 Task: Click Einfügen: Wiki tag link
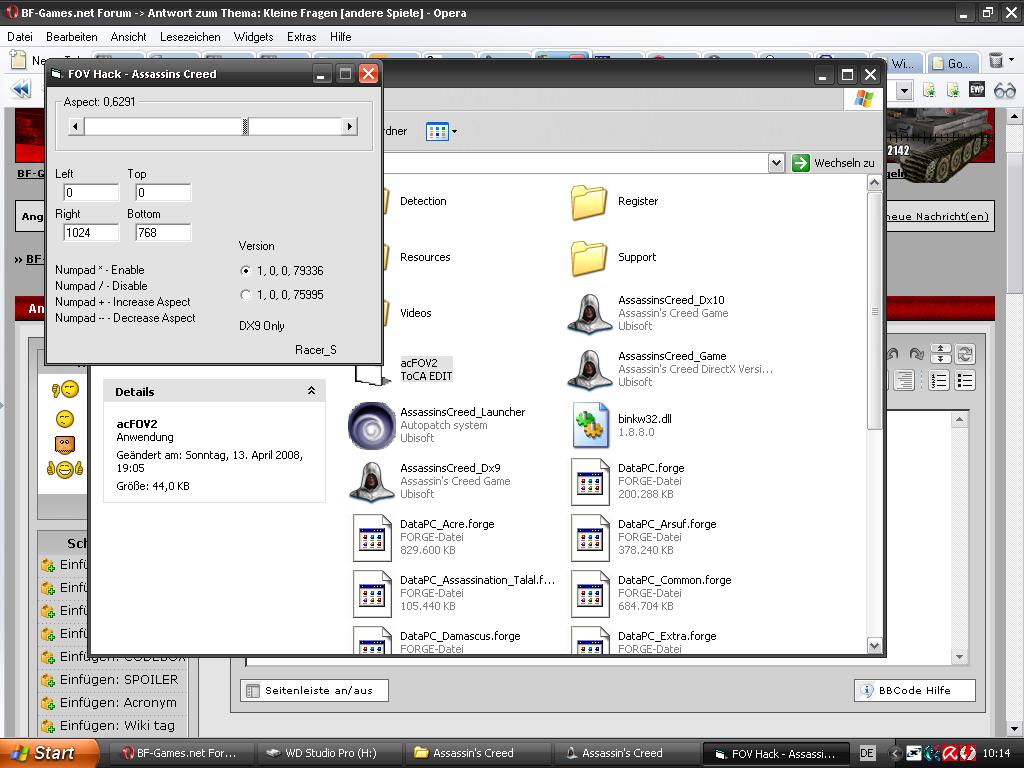click(118, 725)
